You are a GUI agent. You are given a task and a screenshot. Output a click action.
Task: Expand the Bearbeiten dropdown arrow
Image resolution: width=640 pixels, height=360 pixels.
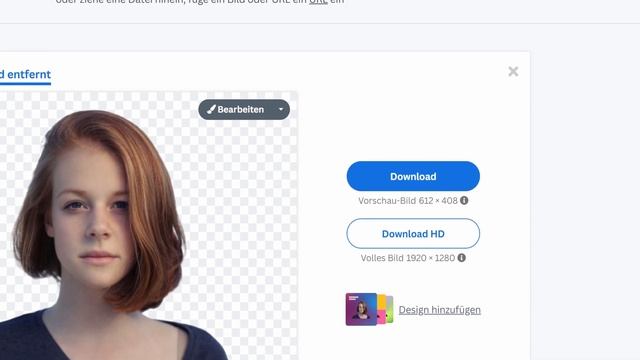point(281,109)
